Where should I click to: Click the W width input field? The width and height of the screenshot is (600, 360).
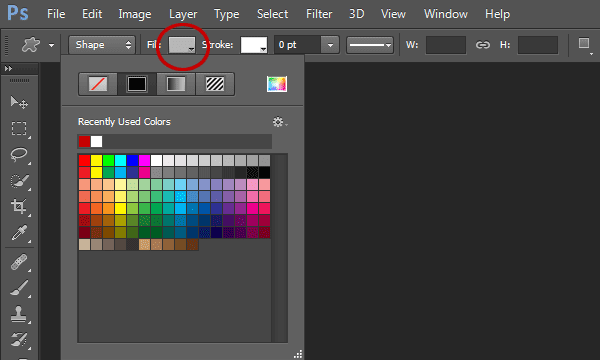[446, 45]
